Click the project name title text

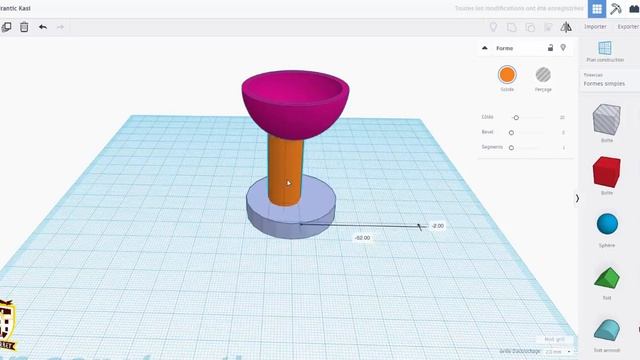click(x=15, y=8)
